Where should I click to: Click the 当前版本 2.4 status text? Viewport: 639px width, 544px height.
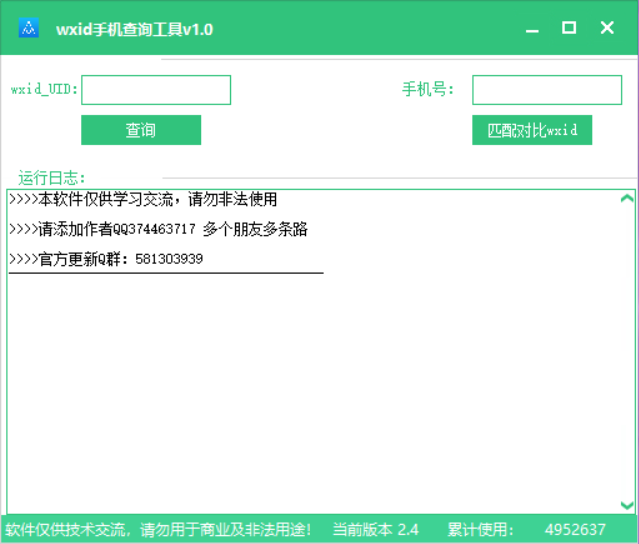click(x=376, y=529)
